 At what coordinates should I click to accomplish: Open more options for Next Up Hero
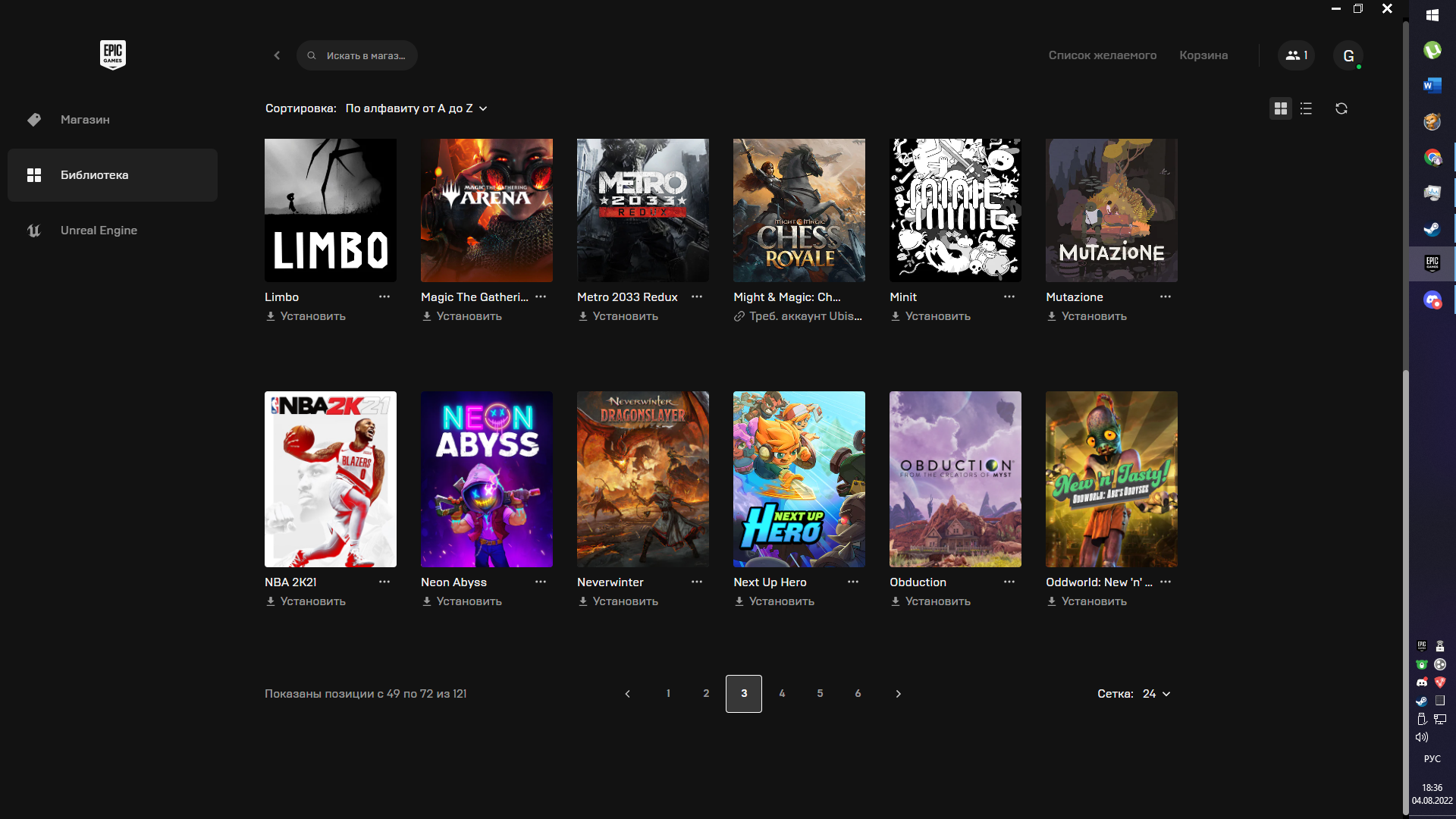click(853, 582)
